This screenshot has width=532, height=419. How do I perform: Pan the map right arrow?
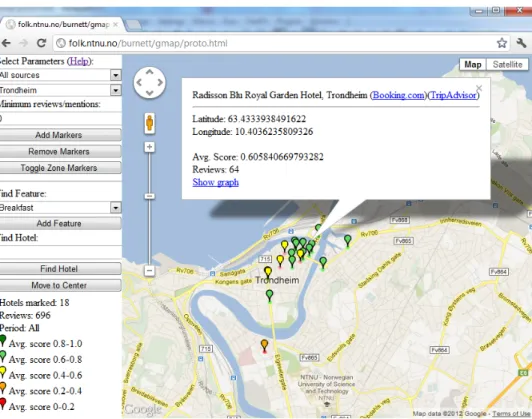pos(160,82)
